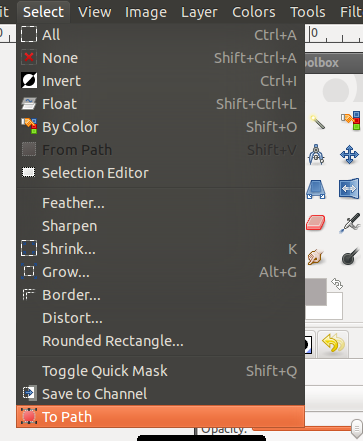Click the swap colors arrow icon
363x441 pixels.
(337, 284)
